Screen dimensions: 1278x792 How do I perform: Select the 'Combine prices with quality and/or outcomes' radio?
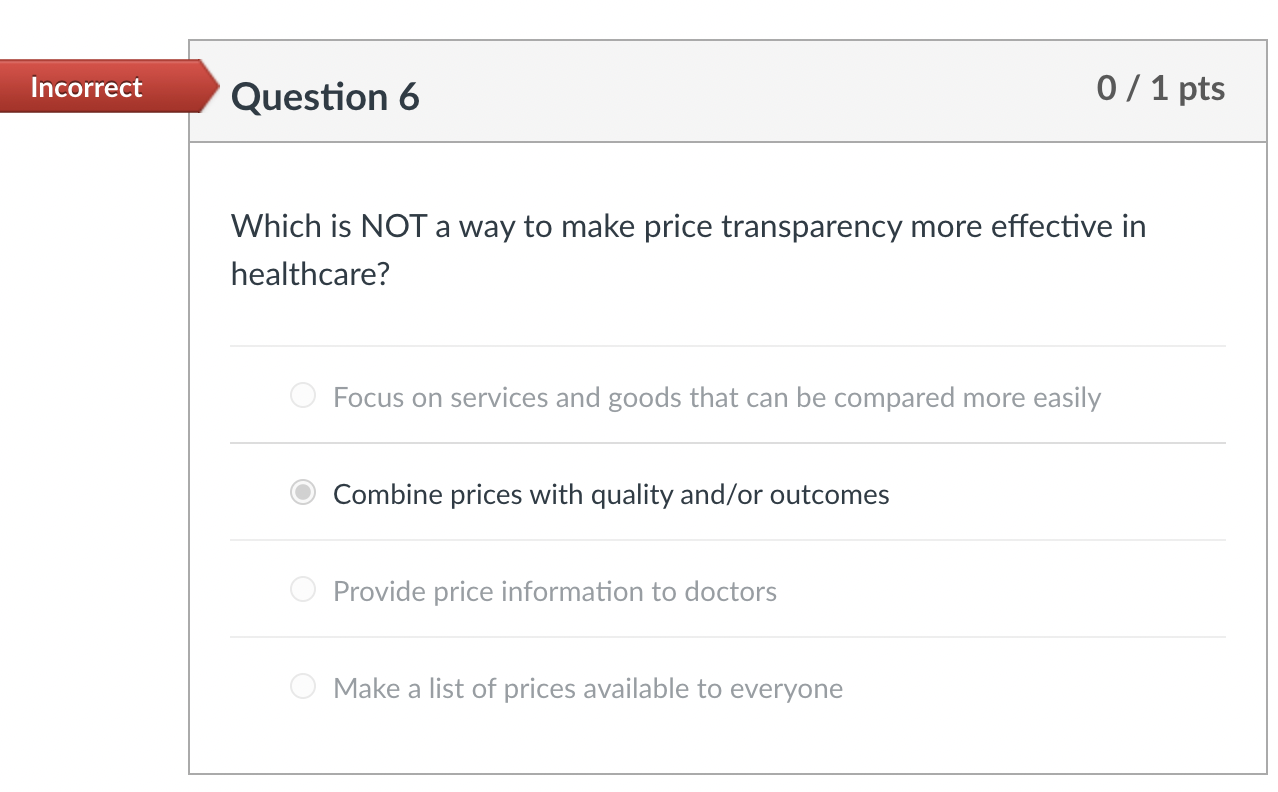[x=302, y=492]
